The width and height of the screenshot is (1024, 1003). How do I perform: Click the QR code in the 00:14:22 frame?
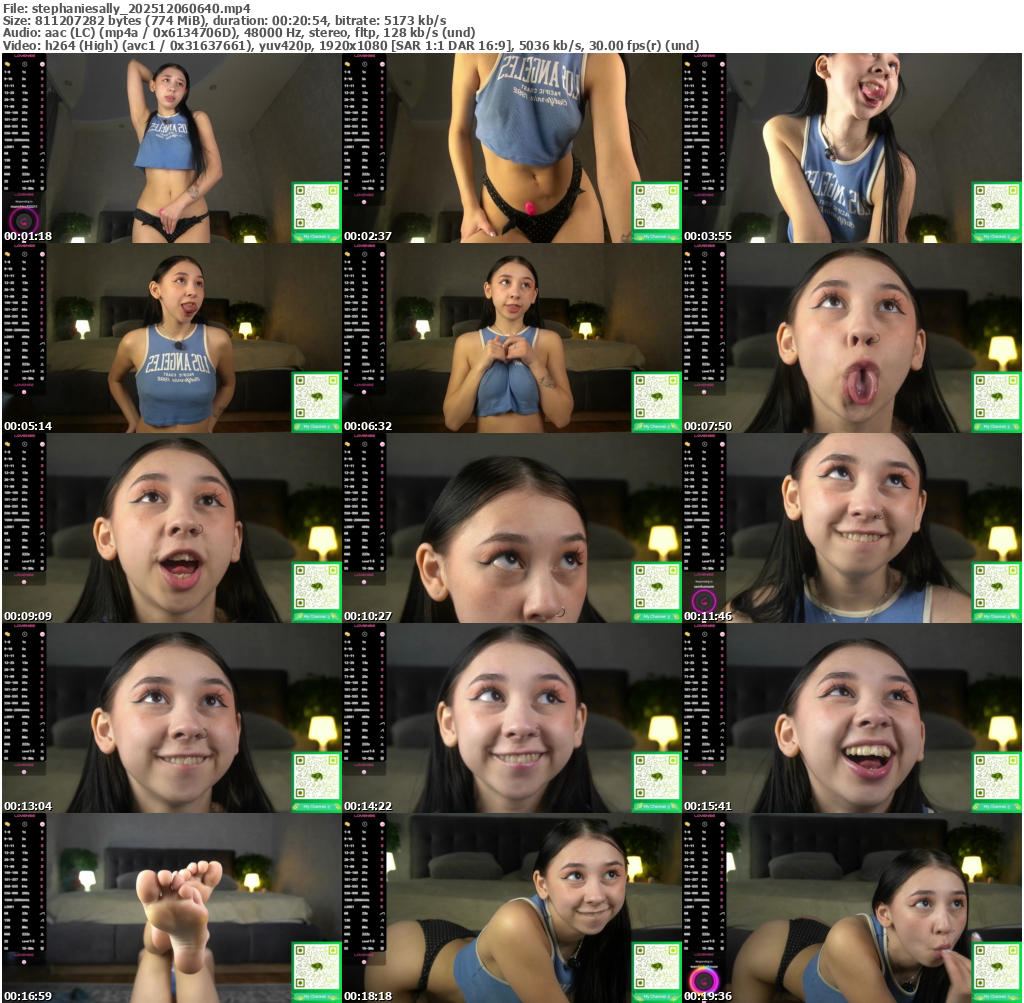(656, 777)
